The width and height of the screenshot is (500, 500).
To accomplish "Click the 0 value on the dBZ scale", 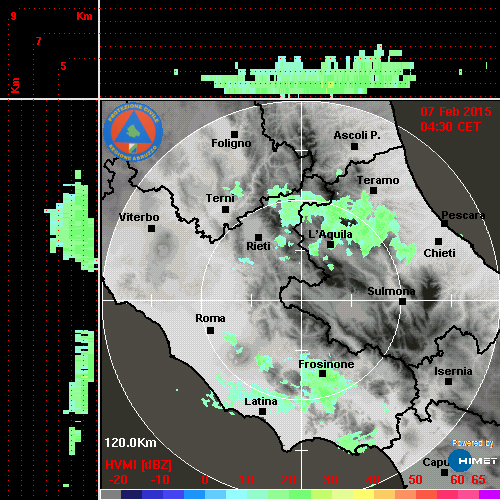I will pos(205,480).
